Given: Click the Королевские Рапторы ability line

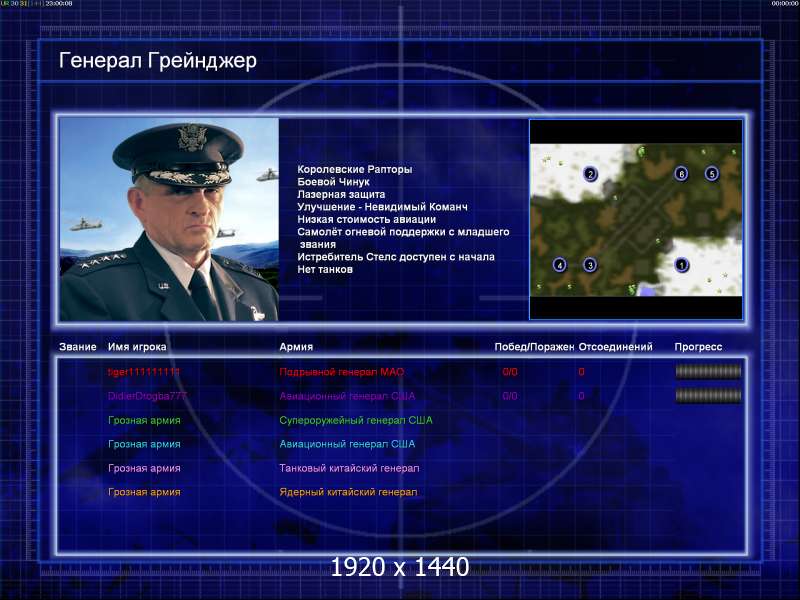Looking at the screenshot, I should pos(355,169).
